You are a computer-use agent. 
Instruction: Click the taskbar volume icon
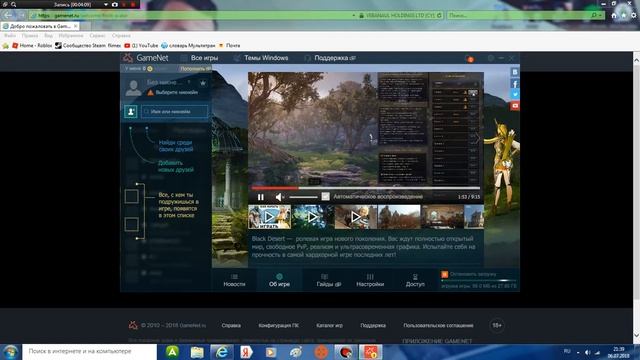point(587,352)
